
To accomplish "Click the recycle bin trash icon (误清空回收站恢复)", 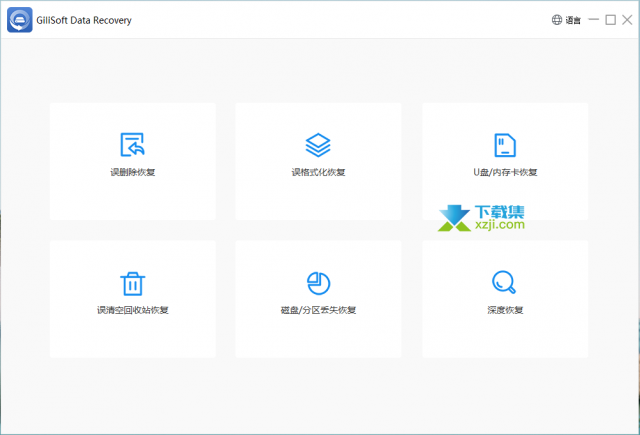I will click(x=133, y=284).
